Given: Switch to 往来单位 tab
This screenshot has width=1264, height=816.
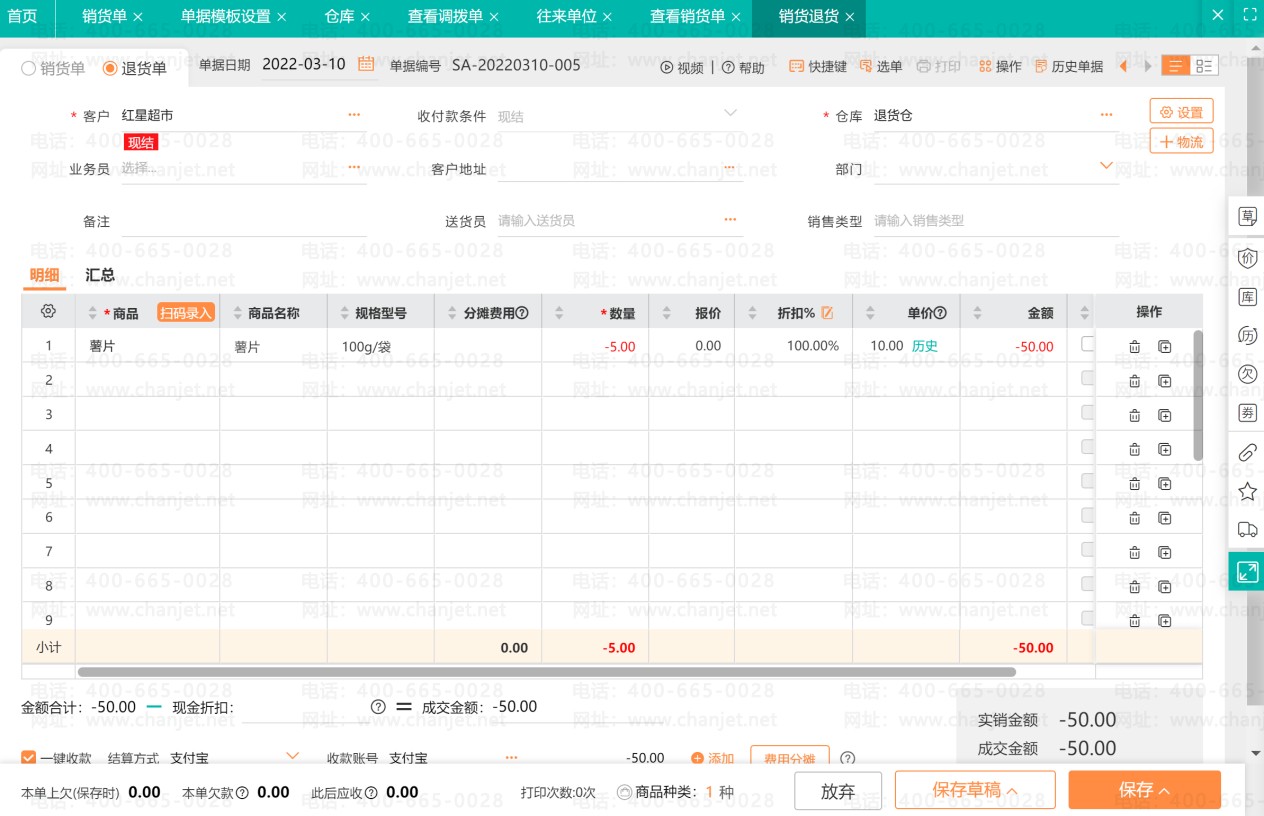Looking at the screenshot, I should pyautogui.click(x=566, y=17).
